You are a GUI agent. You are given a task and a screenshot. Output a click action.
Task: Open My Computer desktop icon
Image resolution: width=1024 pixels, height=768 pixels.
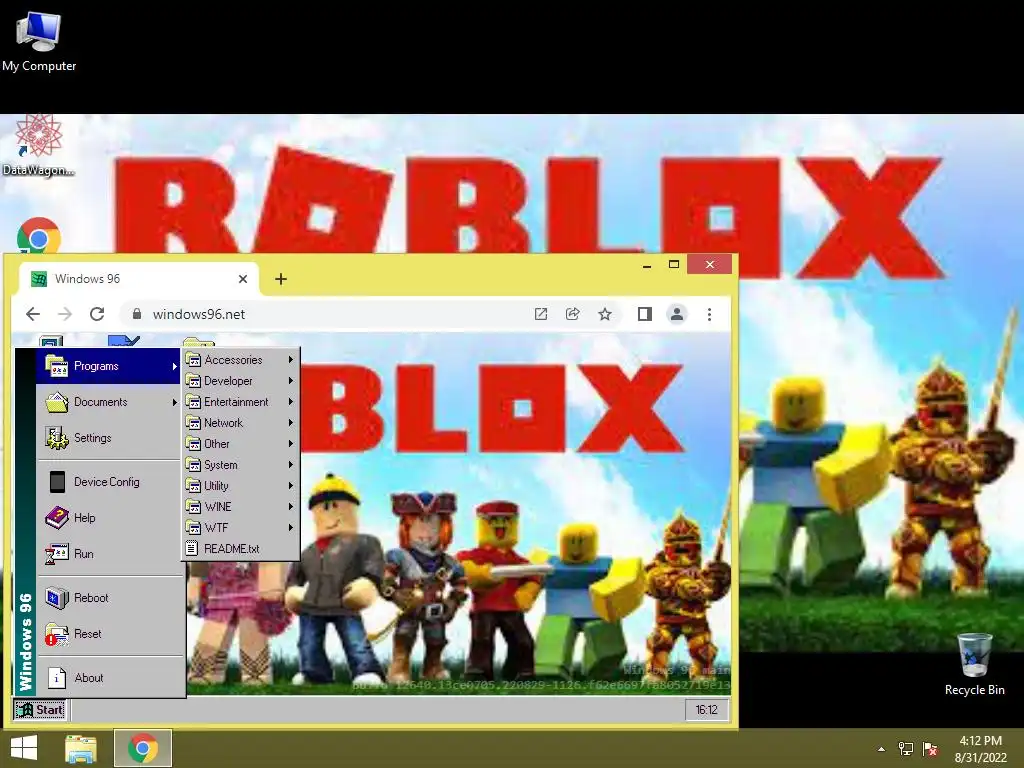click(x=39, y=41)
